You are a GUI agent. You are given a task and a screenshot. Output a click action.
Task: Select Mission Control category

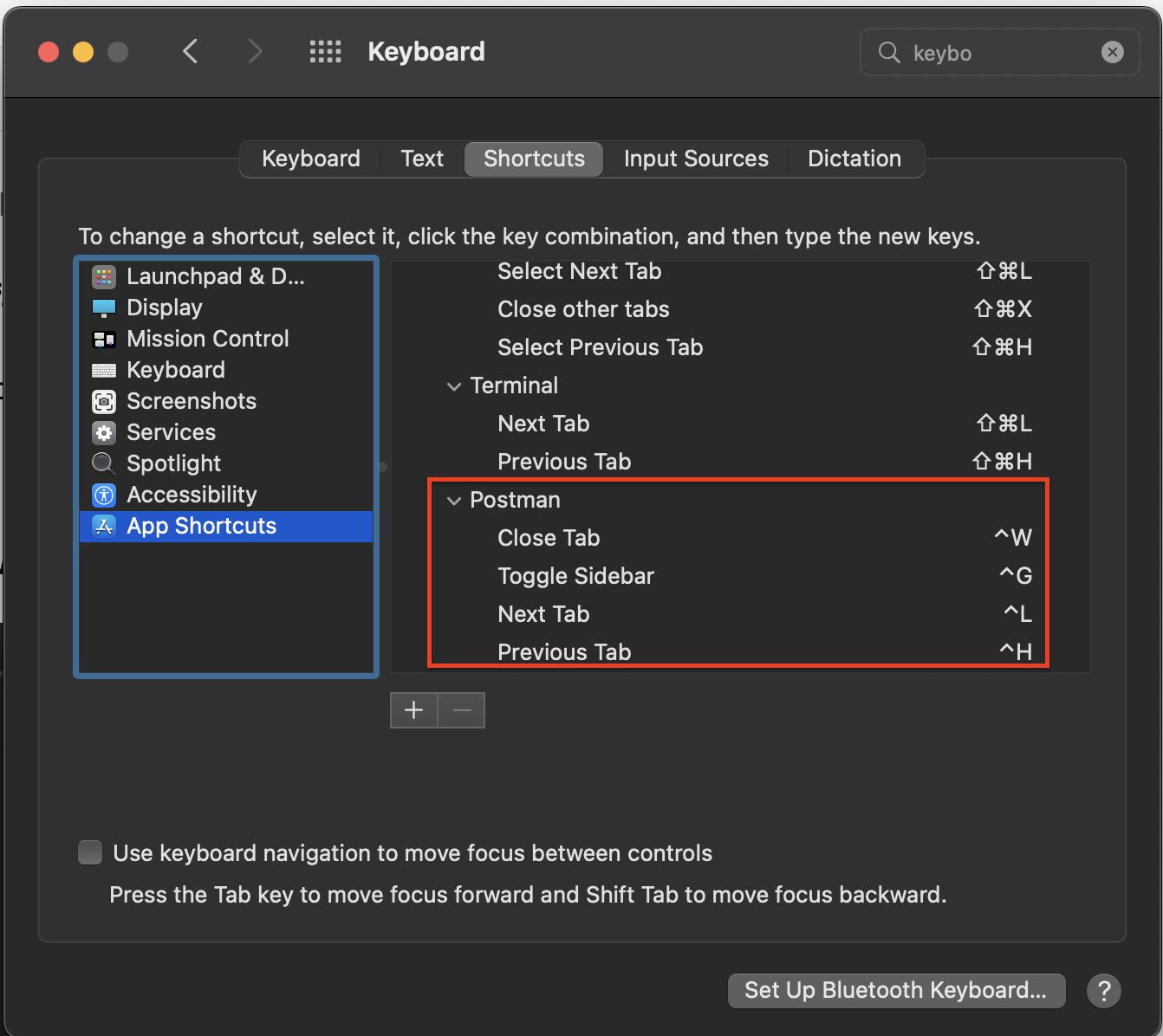click(226, 339)
